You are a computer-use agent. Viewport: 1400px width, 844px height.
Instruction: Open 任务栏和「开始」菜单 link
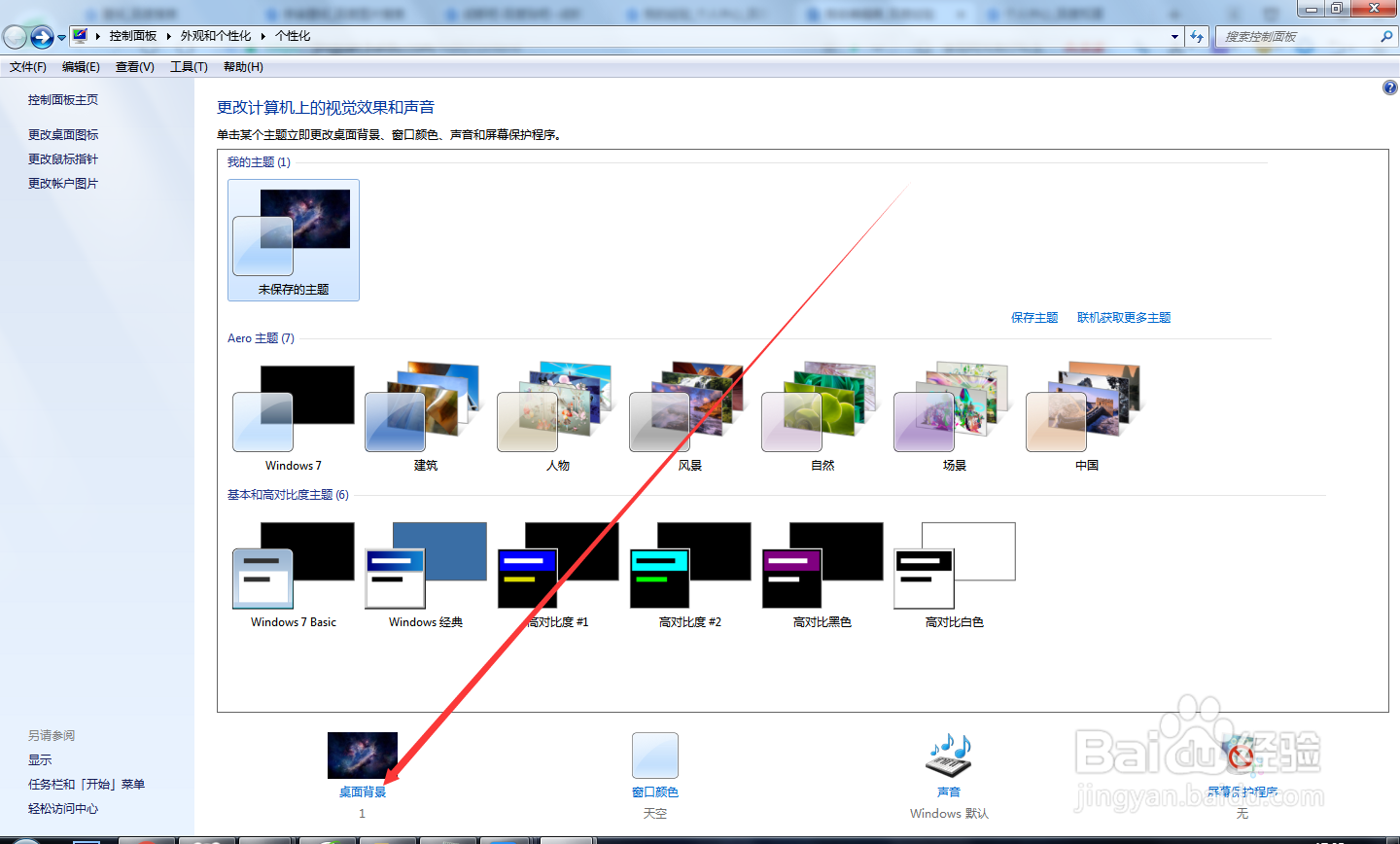pos(87,785)
